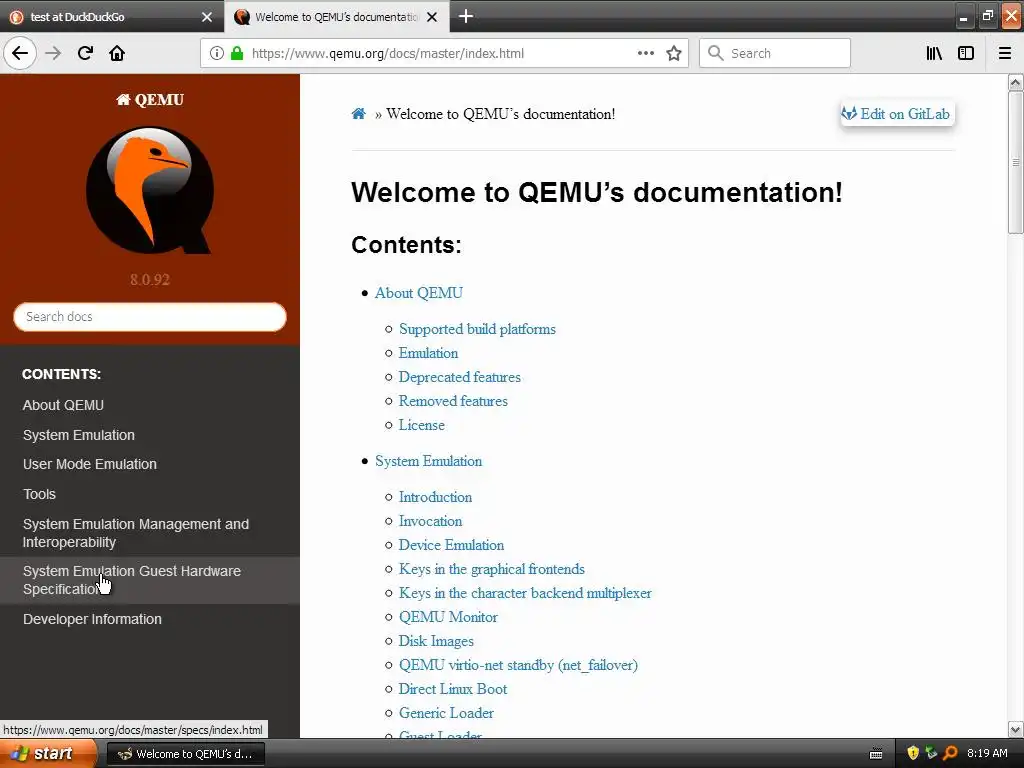Go back with the browser back arrow
The height and width of the screenshot is (768, 1024).
coord(20,53)
